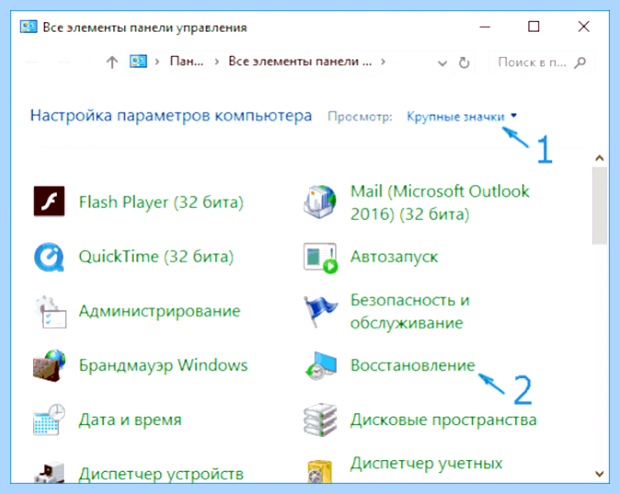
Task: Click the Диспетчер устройств icon
Action: [49, 472]
